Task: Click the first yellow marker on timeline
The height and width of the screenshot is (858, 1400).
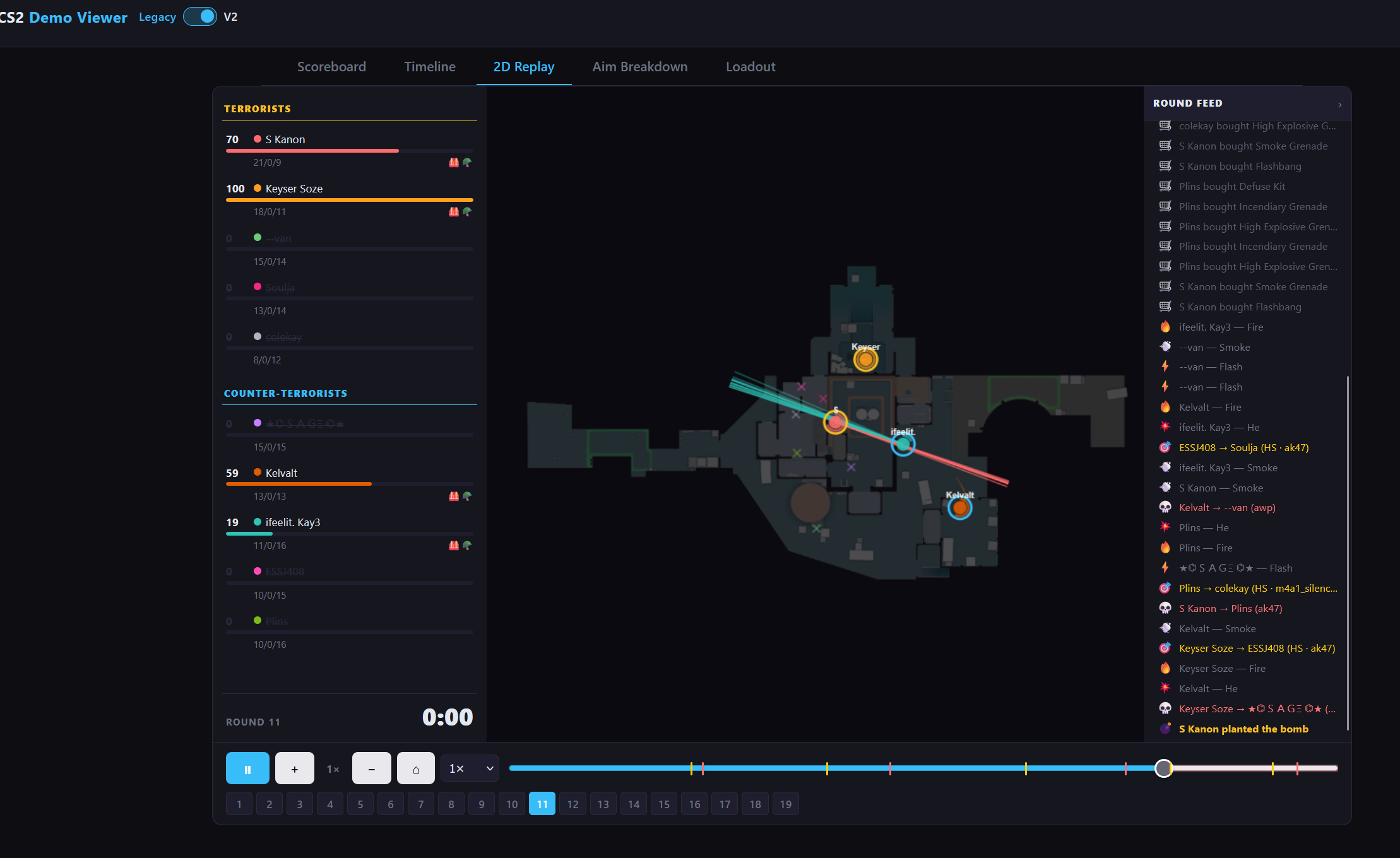Action: pos(691,768)
